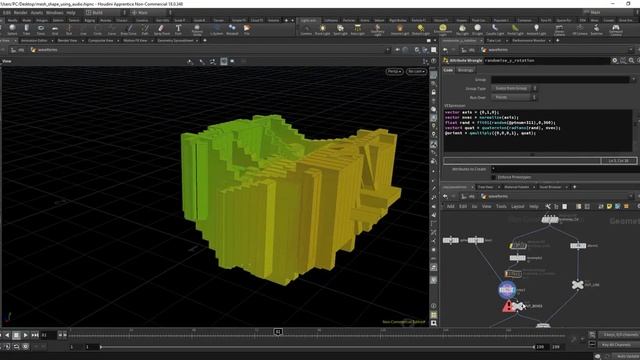Click the stop playback button
This screenshot has height=360, width=640.
click(x=16, y=335)
